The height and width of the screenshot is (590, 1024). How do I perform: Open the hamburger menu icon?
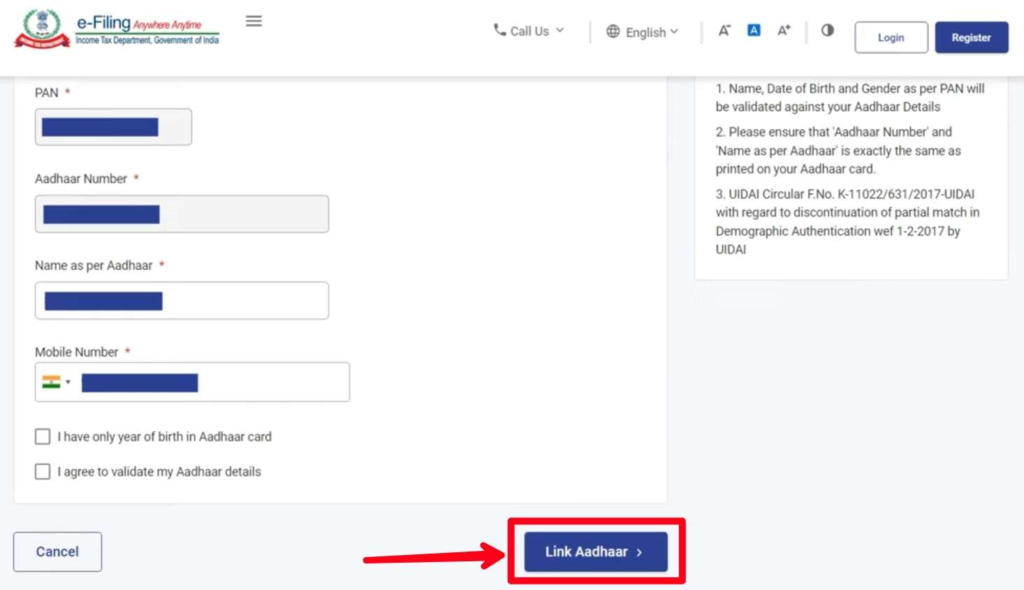(254, 21)
